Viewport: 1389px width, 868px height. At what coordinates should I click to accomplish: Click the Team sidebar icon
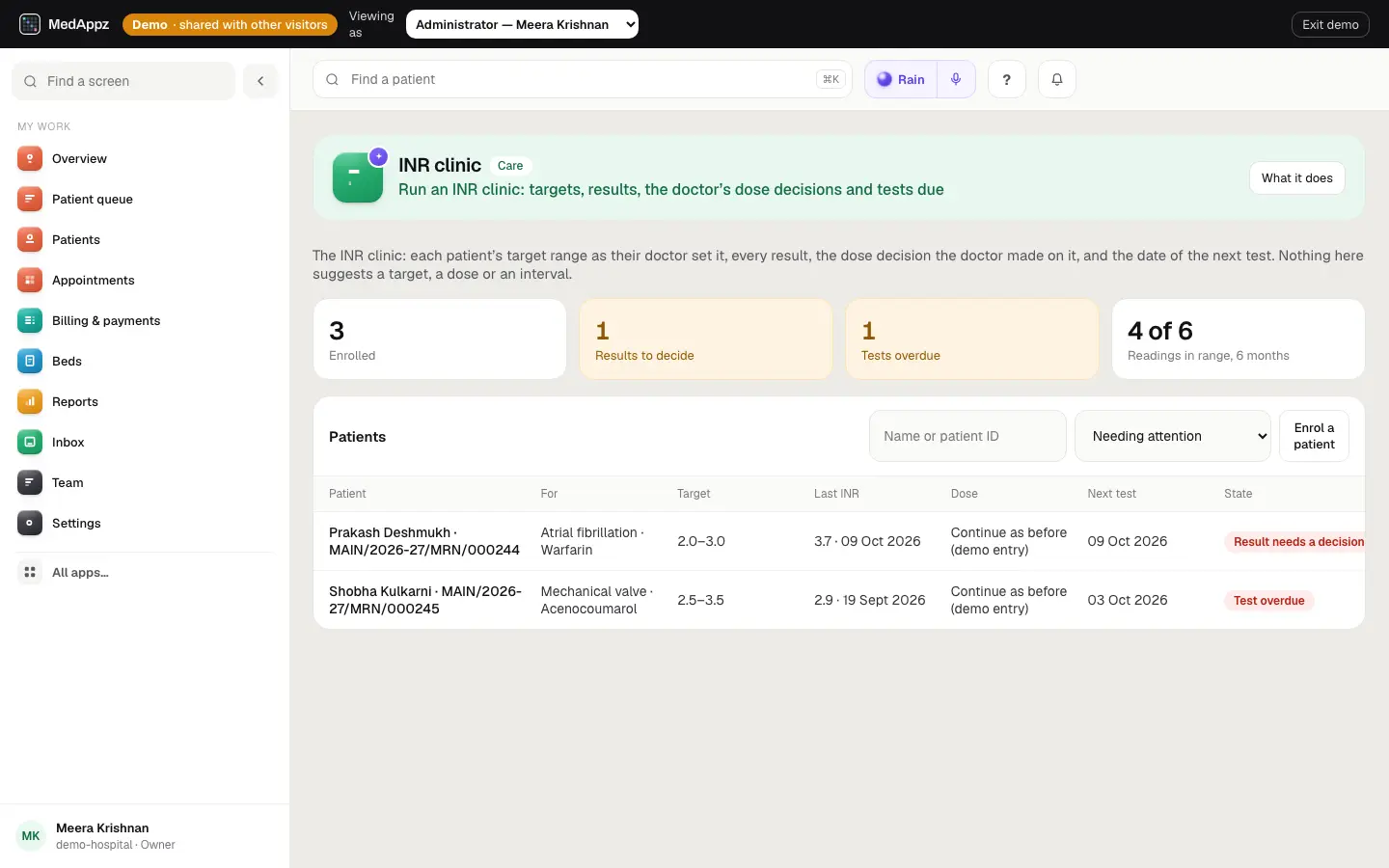pos(30,483)
